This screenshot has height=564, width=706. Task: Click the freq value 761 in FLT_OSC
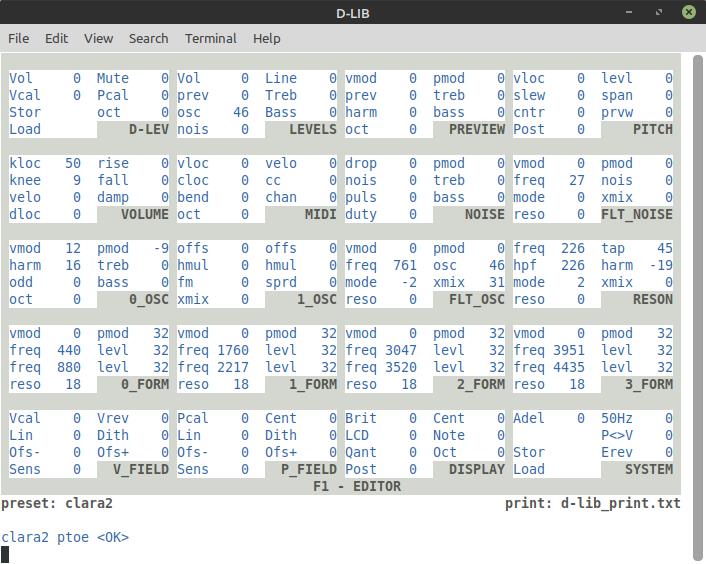405,266
